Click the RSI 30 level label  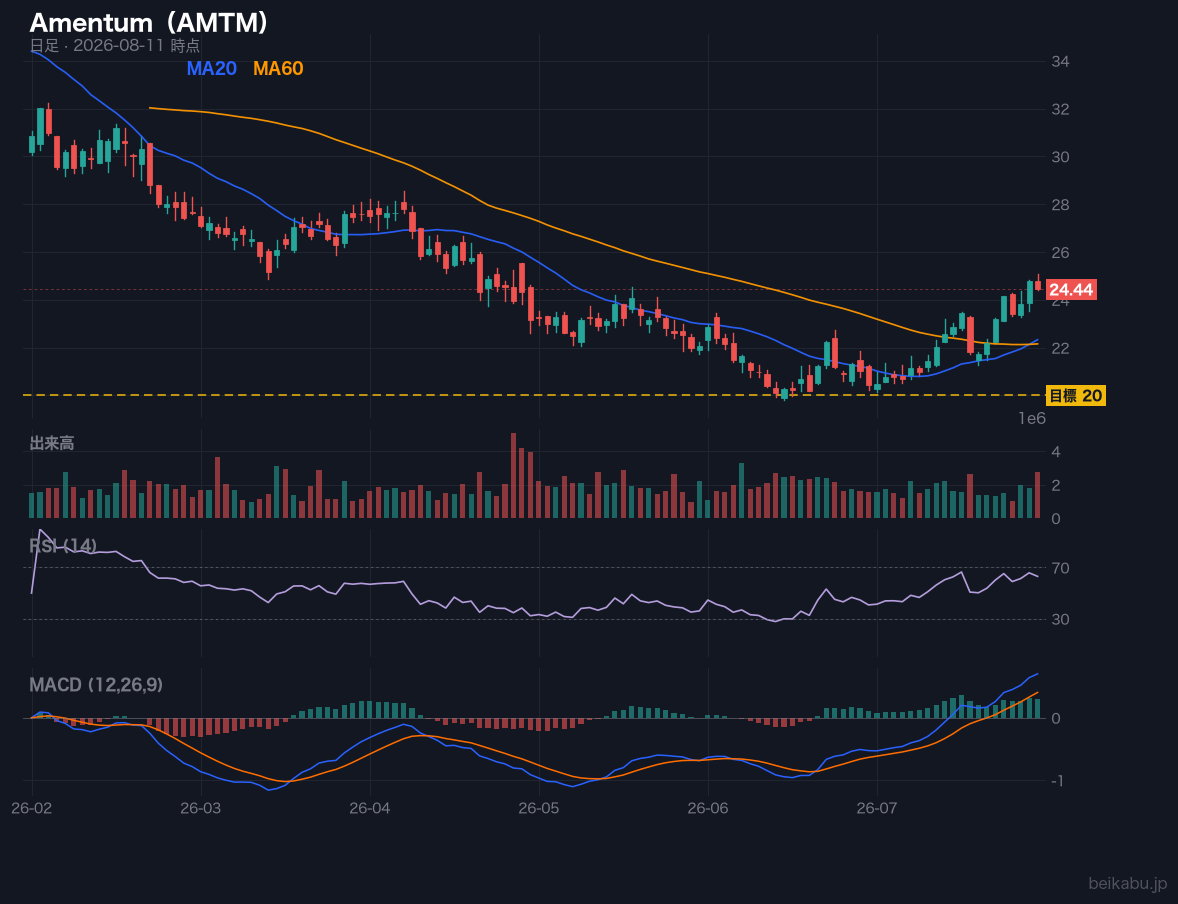(1060, 620)
